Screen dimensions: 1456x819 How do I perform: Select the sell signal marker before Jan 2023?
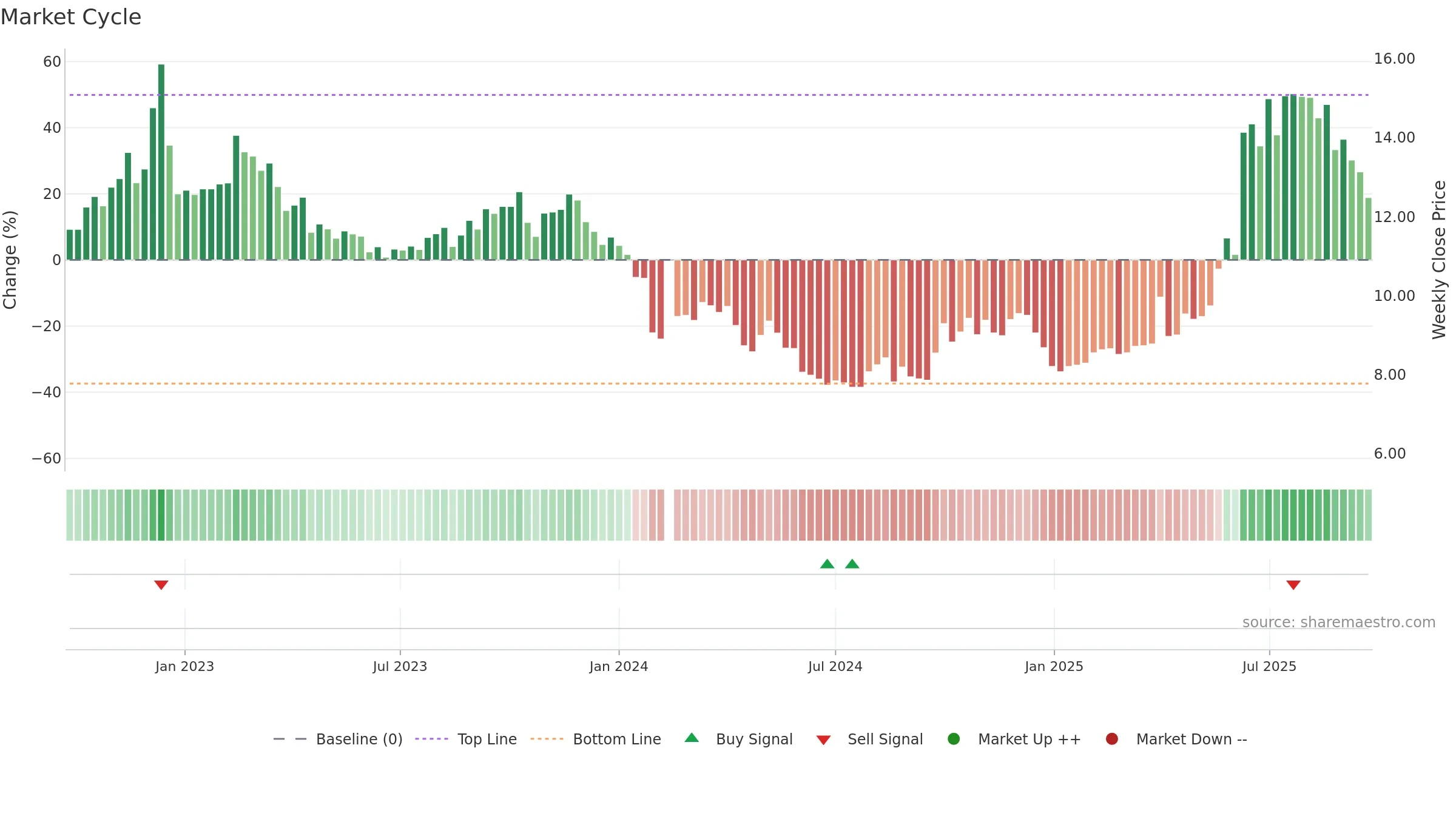(161, 585)
